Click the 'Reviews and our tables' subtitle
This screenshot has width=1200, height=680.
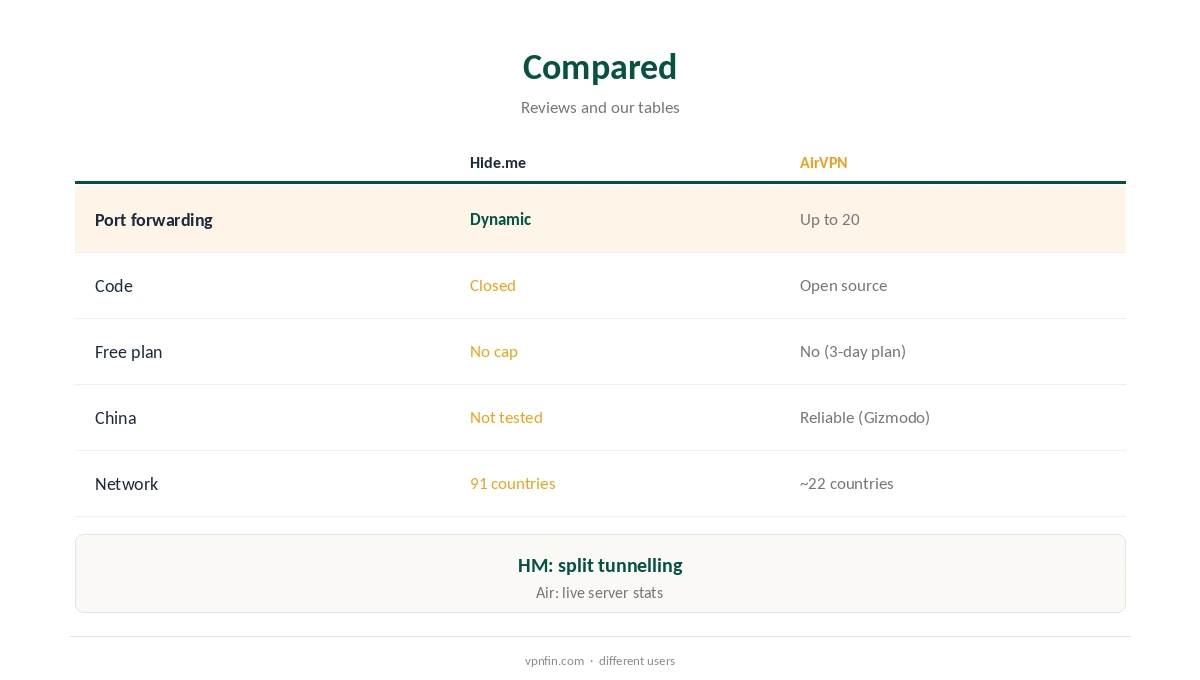tap(600, 107)
